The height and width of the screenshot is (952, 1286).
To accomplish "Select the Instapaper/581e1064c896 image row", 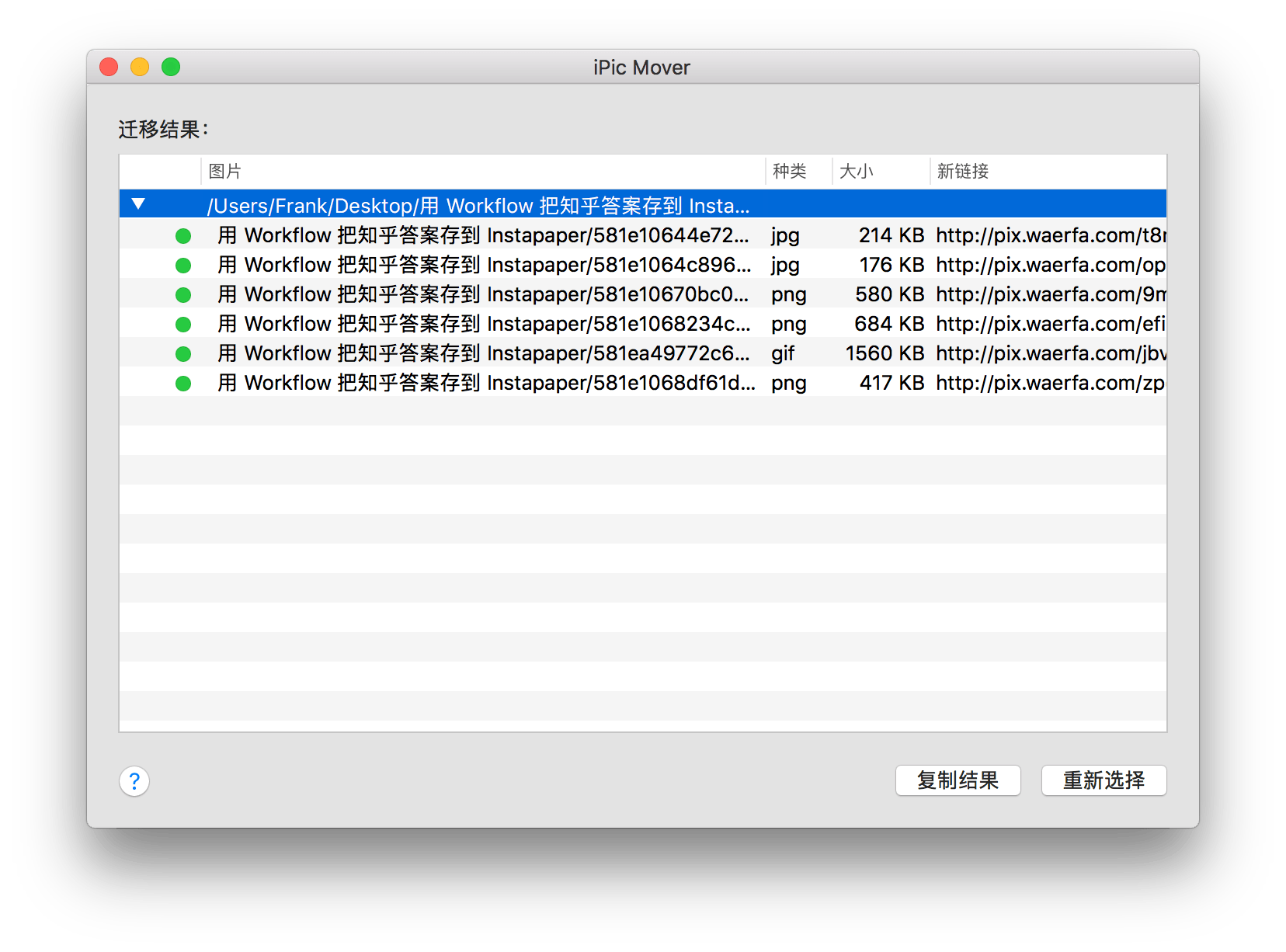I will coord(643,265).
